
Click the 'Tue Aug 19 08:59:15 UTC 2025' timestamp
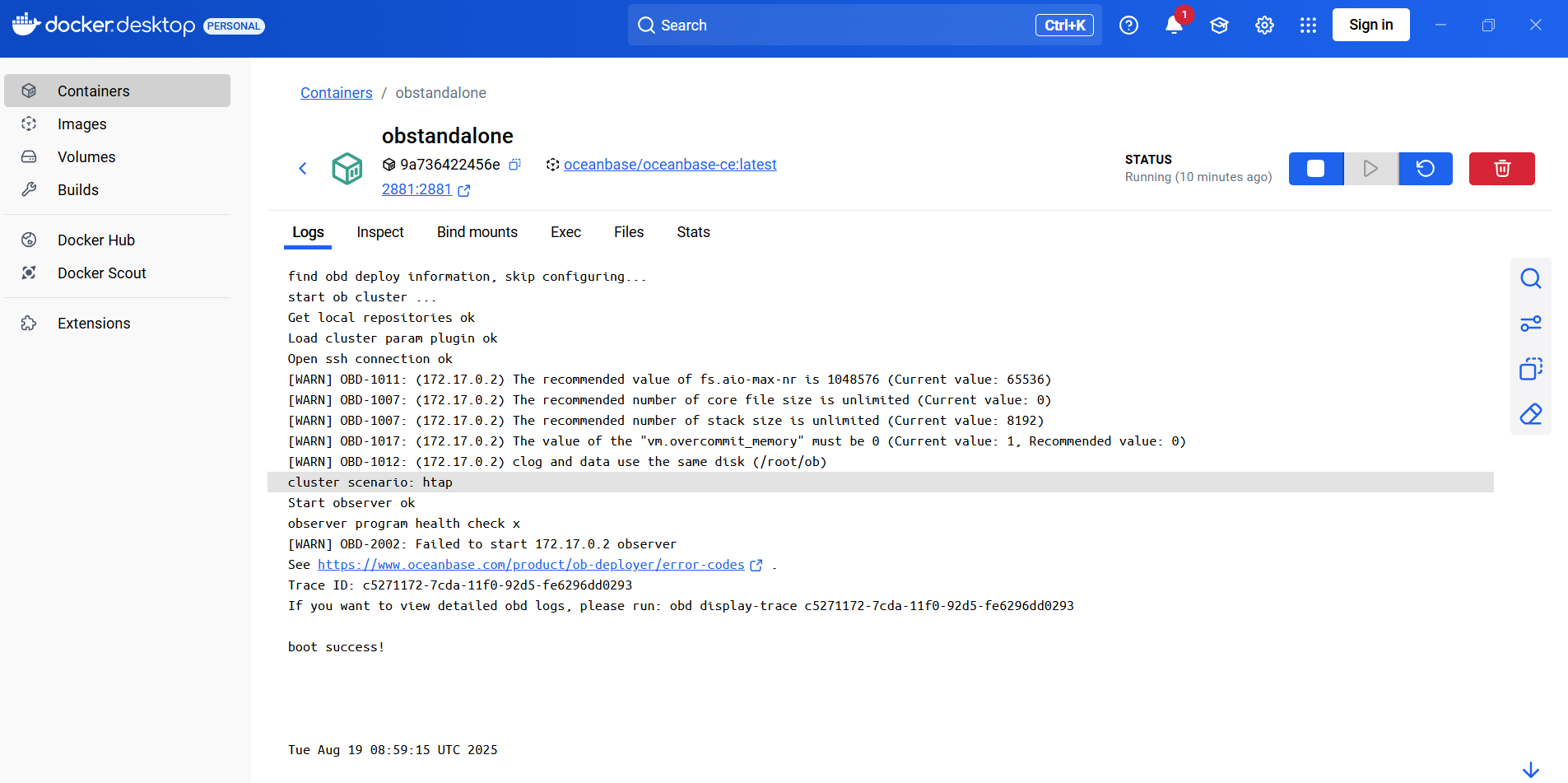(393, 750)
